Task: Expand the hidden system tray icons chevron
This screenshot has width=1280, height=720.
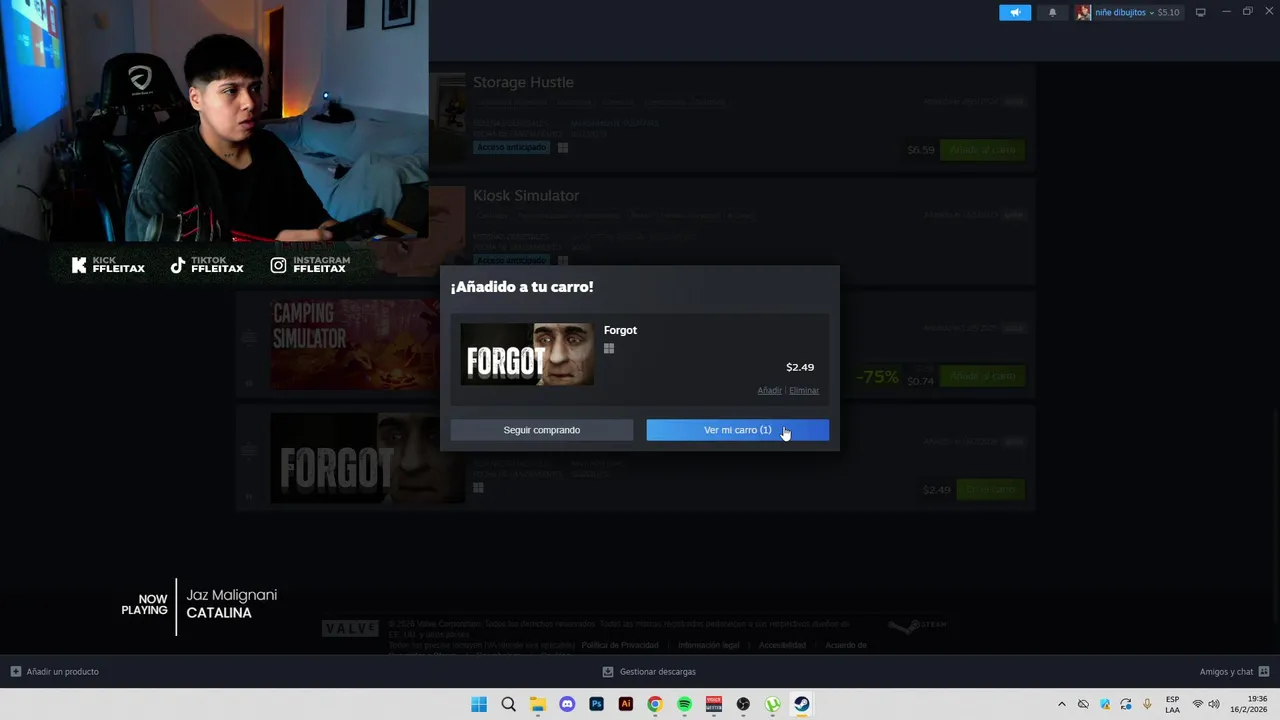Action: pos(1062,704)
